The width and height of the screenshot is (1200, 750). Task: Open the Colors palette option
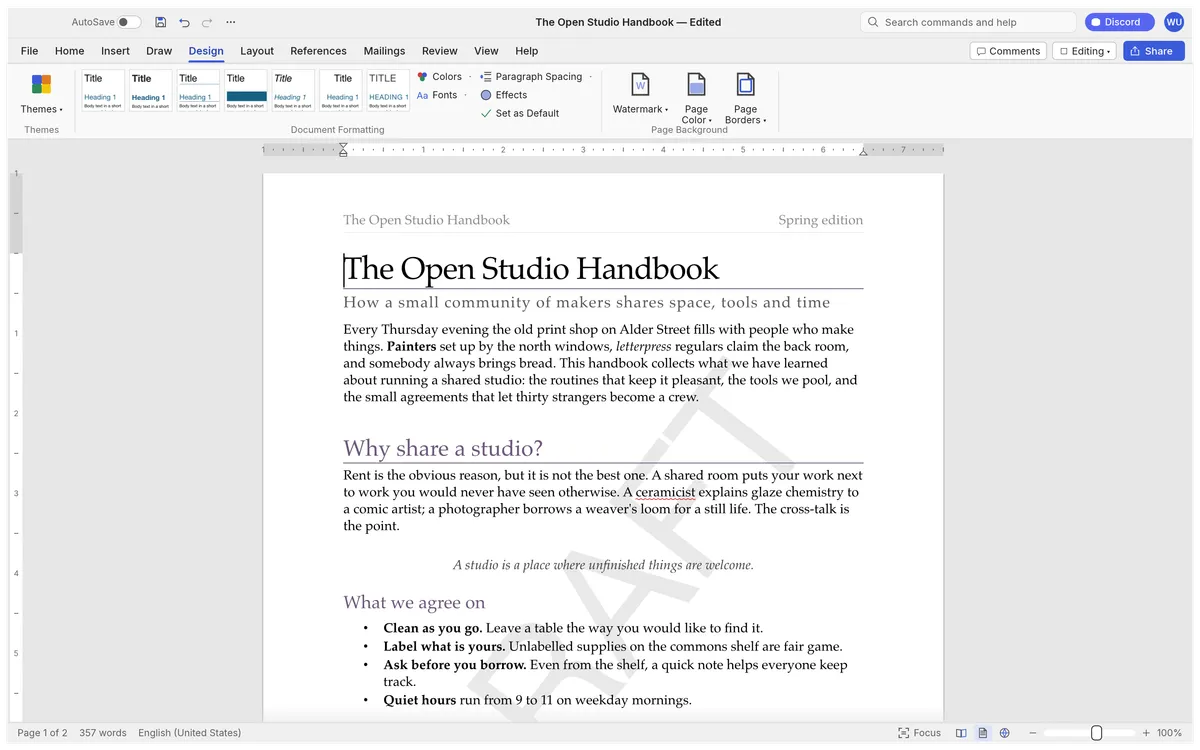(439, 77)
